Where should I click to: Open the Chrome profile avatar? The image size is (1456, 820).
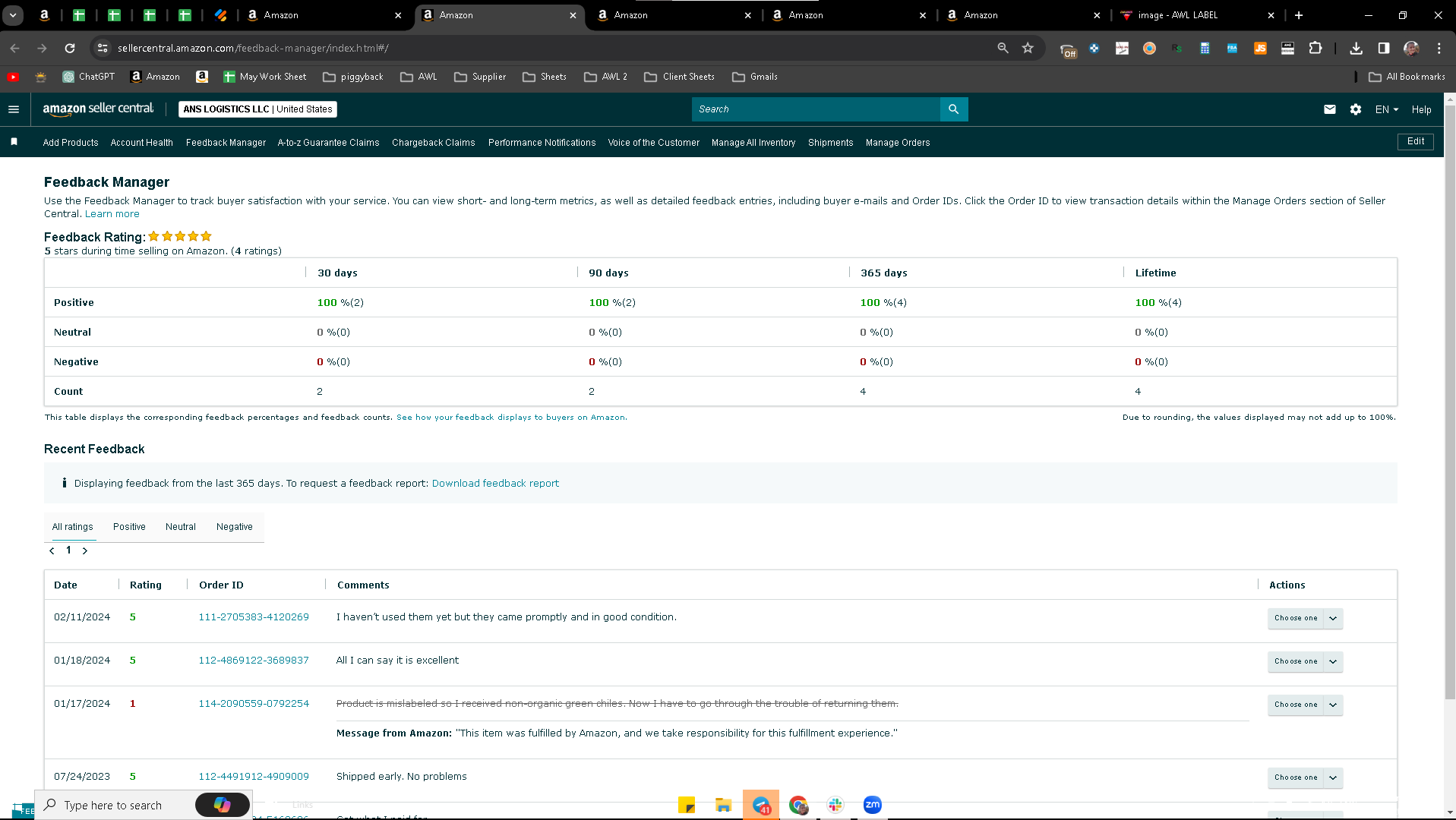click(1411, 48)
